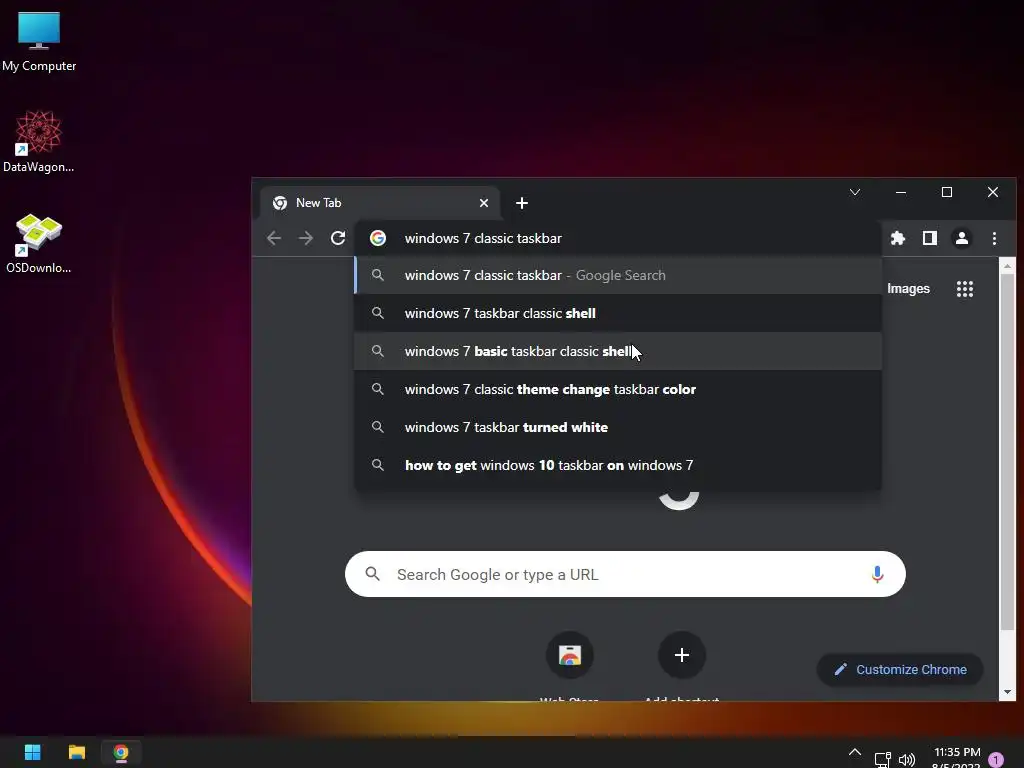1024x768 pixels.
Task: Click page scrollbar down arrow
Action: 1007,692
